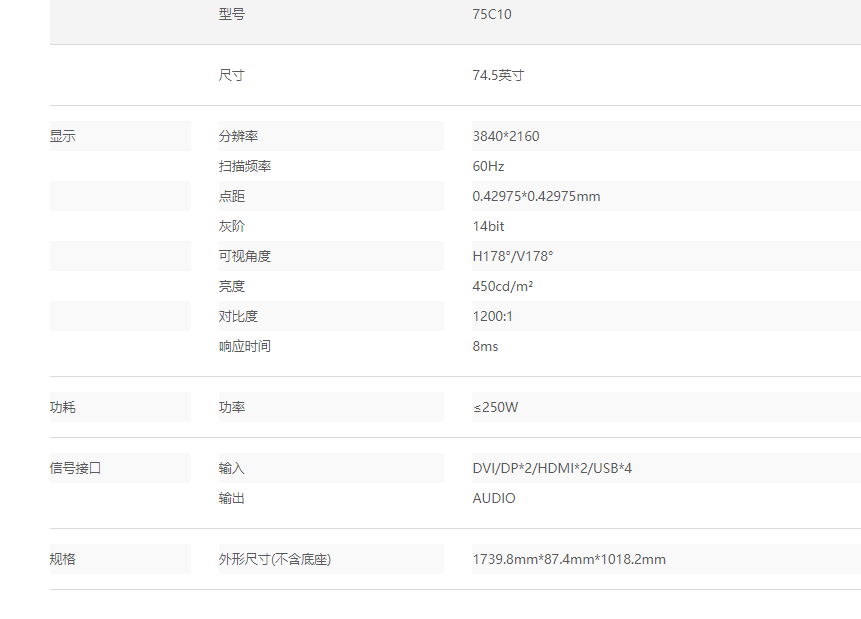The width and height of the screenshot is (861, 619).
Task: Click the 显示 category heading
Action: (x=63, y=136)
